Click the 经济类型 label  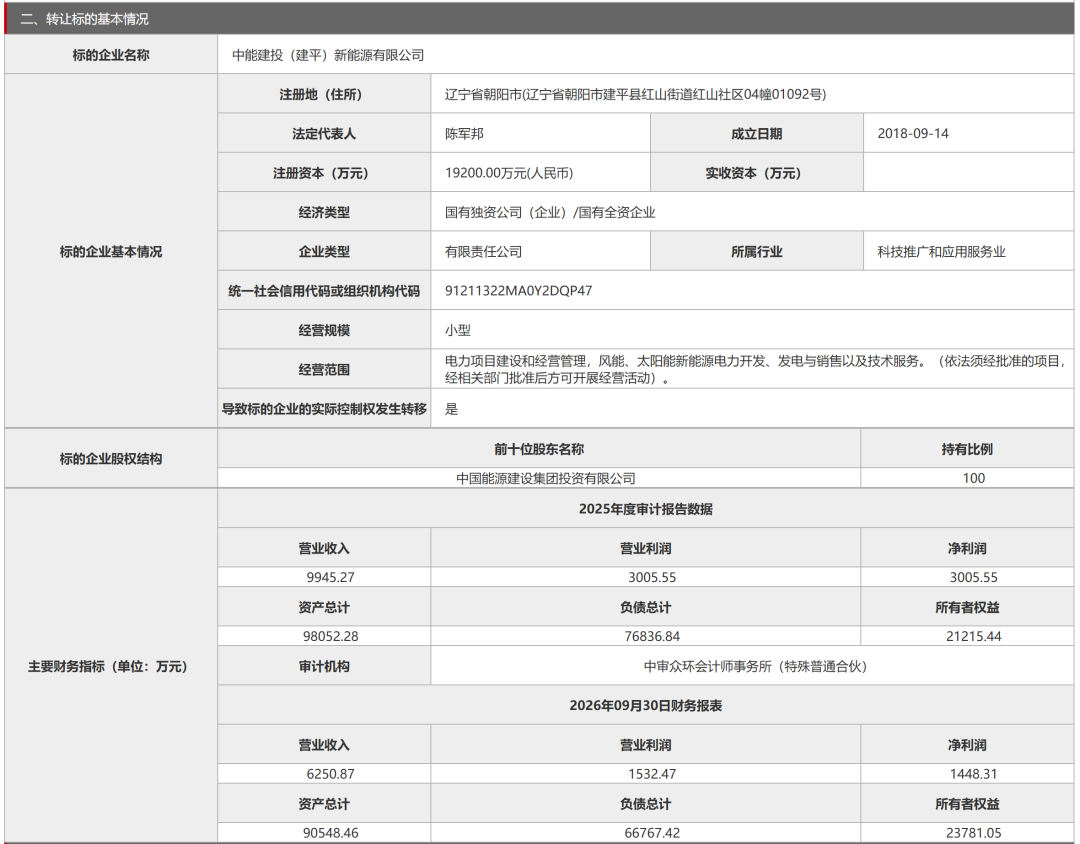324,212
